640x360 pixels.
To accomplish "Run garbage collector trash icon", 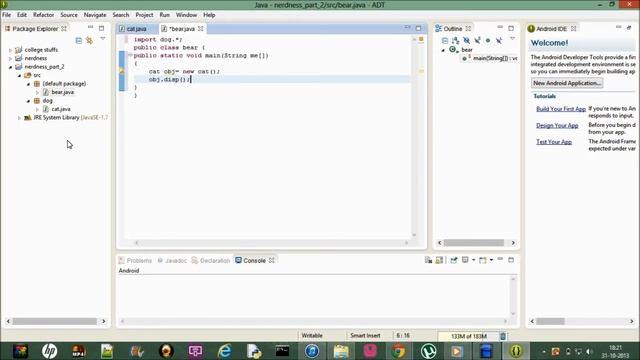I will (x=503, y=336).
